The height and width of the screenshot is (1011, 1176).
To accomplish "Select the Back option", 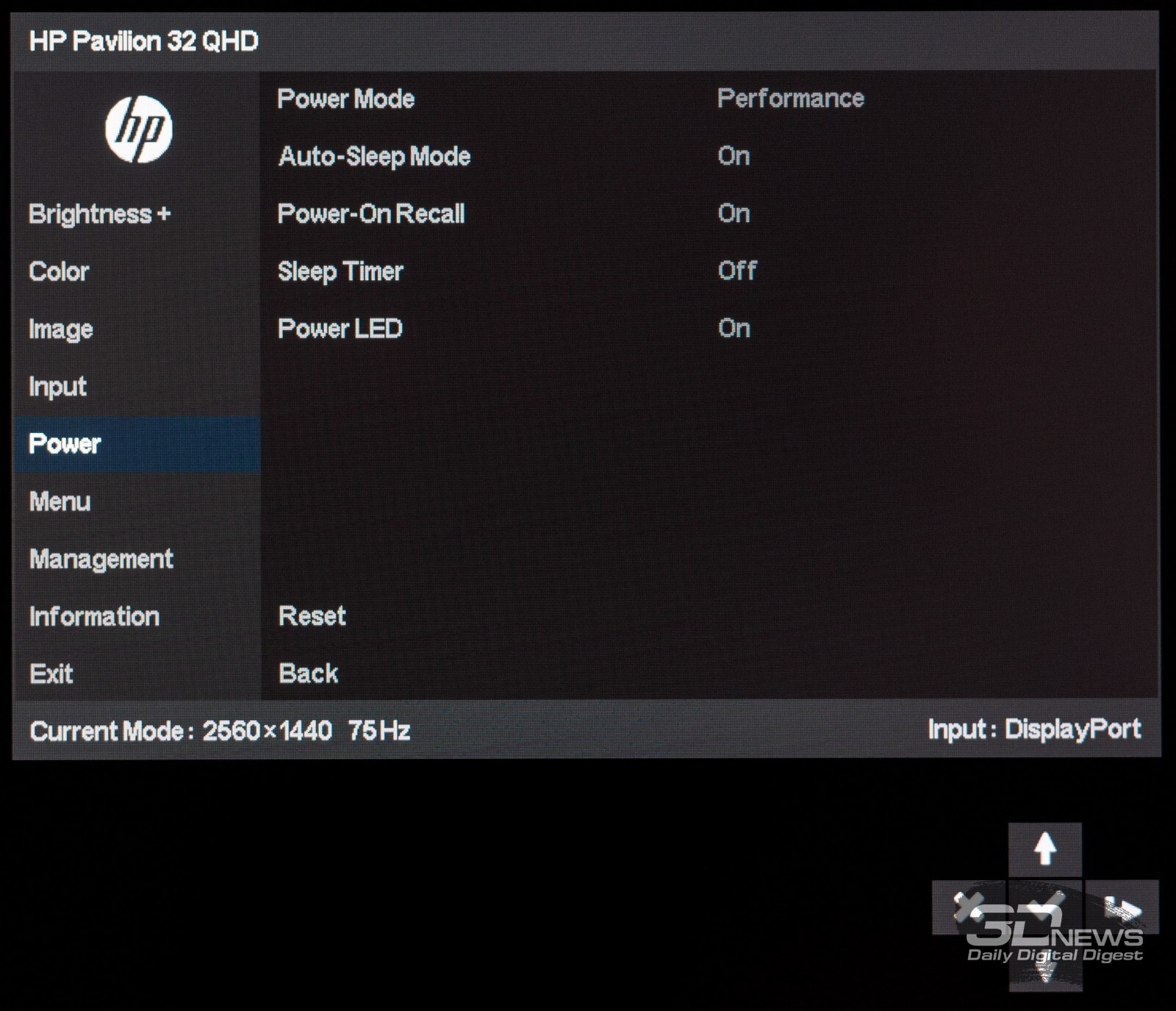I will click(309, 674).
